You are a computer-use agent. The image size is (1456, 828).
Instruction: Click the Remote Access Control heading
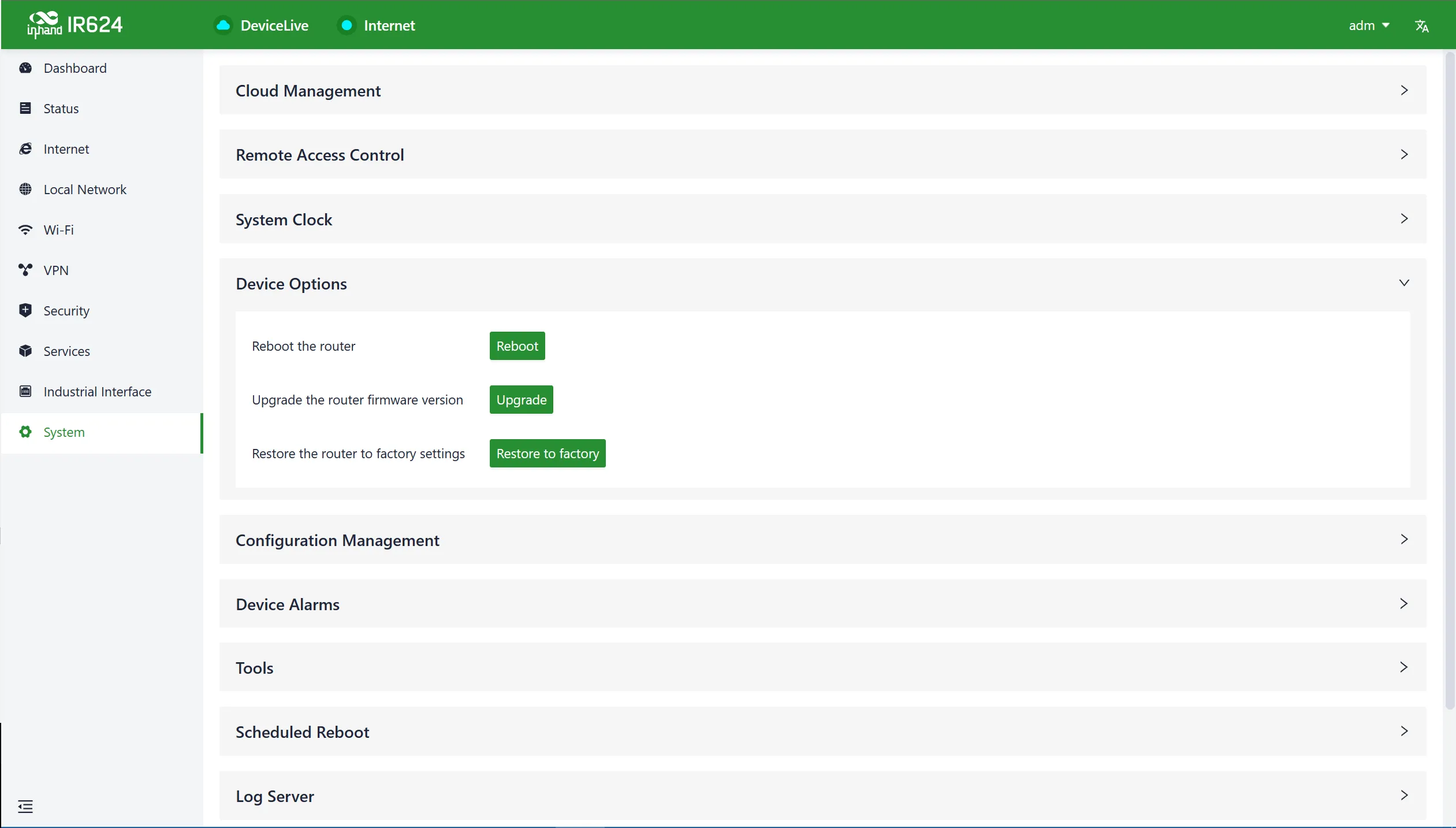point(320,155)
